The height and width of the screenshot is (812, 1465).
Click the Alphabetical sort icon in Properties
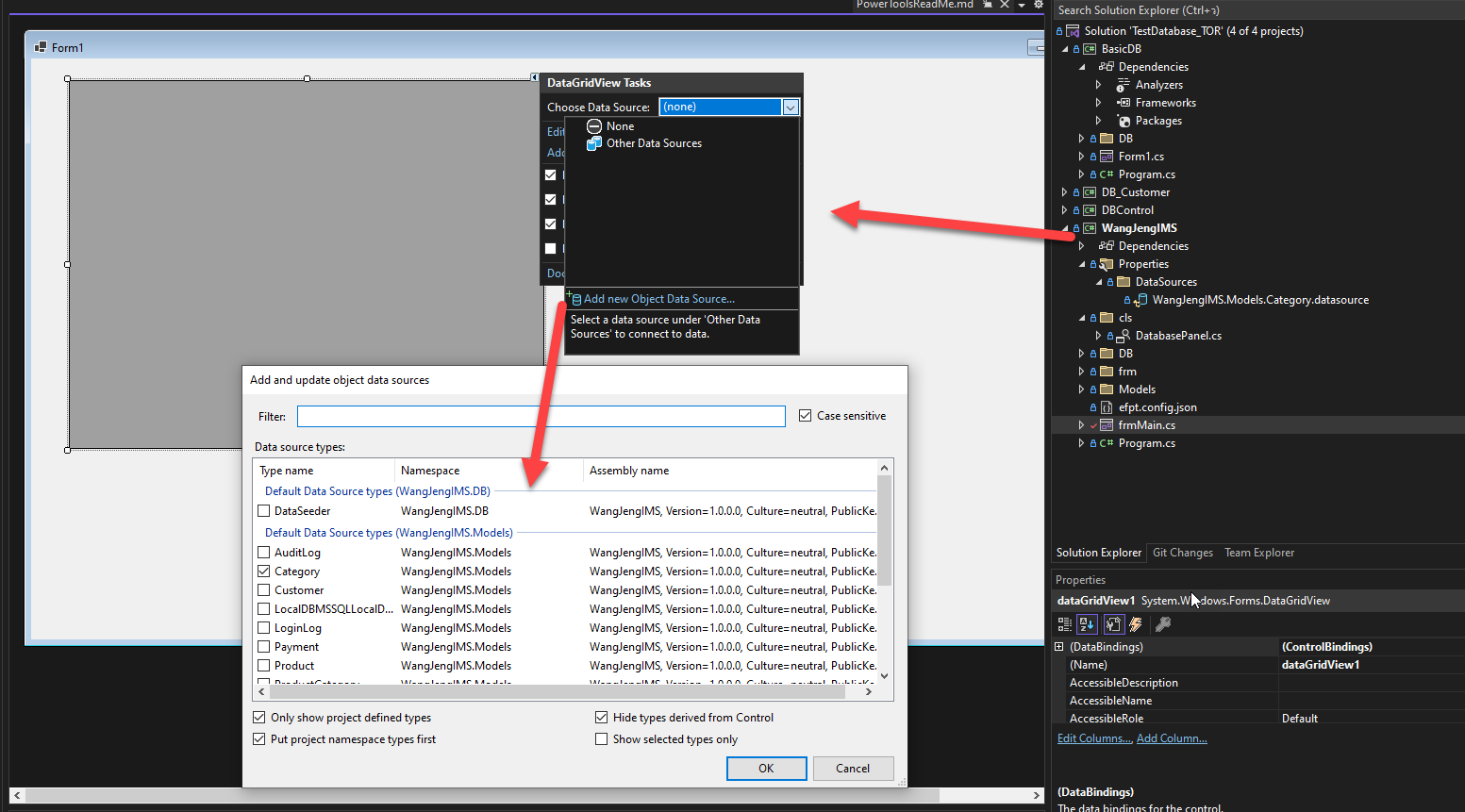coord(1087,624)
